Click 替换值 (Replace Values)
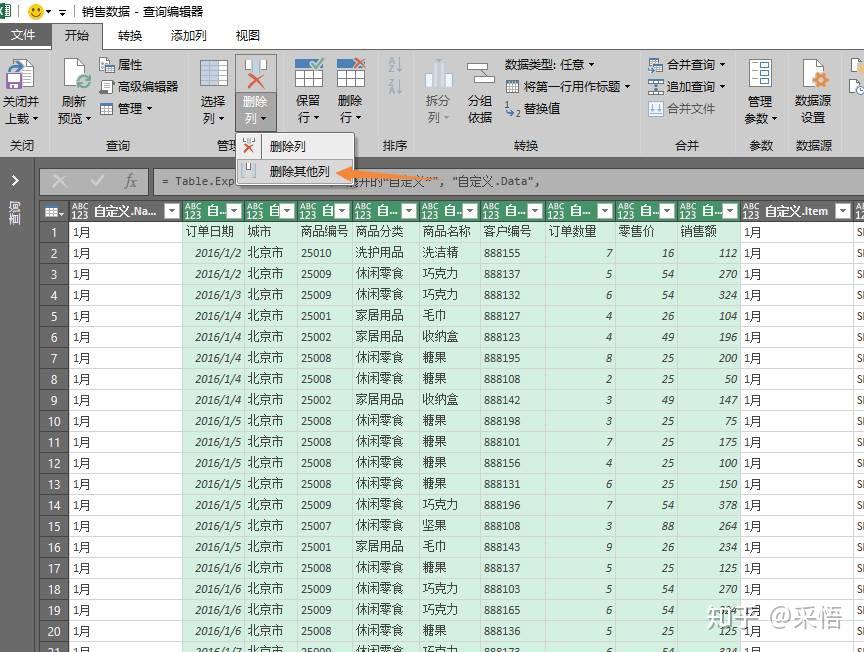 (532, 109)
